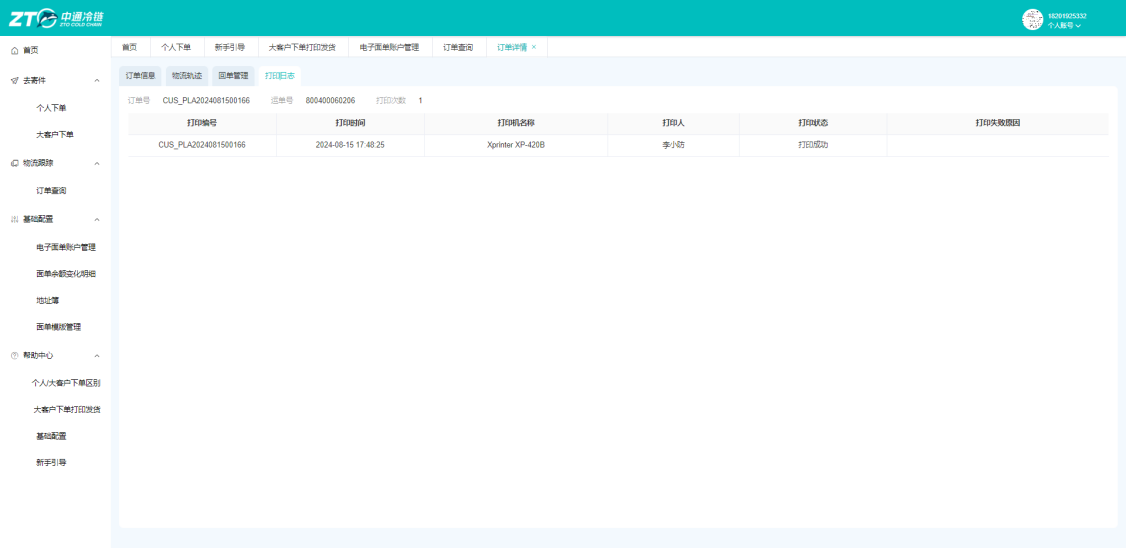Close the 订单详情 tab with its x
The image size is (1126, 548).
pyautogui.click(x=534, y=47)
